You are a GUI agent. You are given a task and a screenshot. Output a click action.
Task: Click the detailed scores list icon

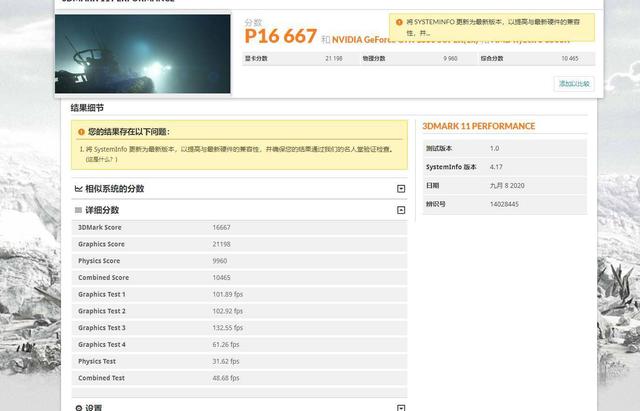78,210
